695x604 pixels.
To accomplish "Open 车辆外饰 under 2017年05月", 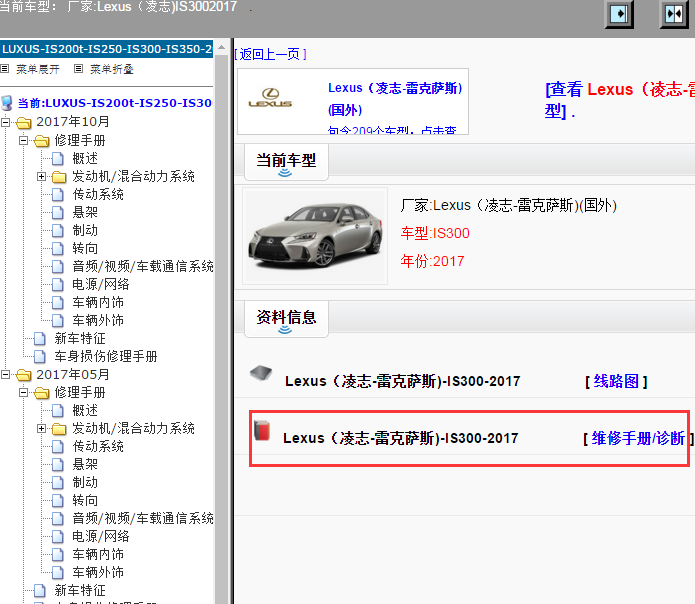I will [98, 573].
